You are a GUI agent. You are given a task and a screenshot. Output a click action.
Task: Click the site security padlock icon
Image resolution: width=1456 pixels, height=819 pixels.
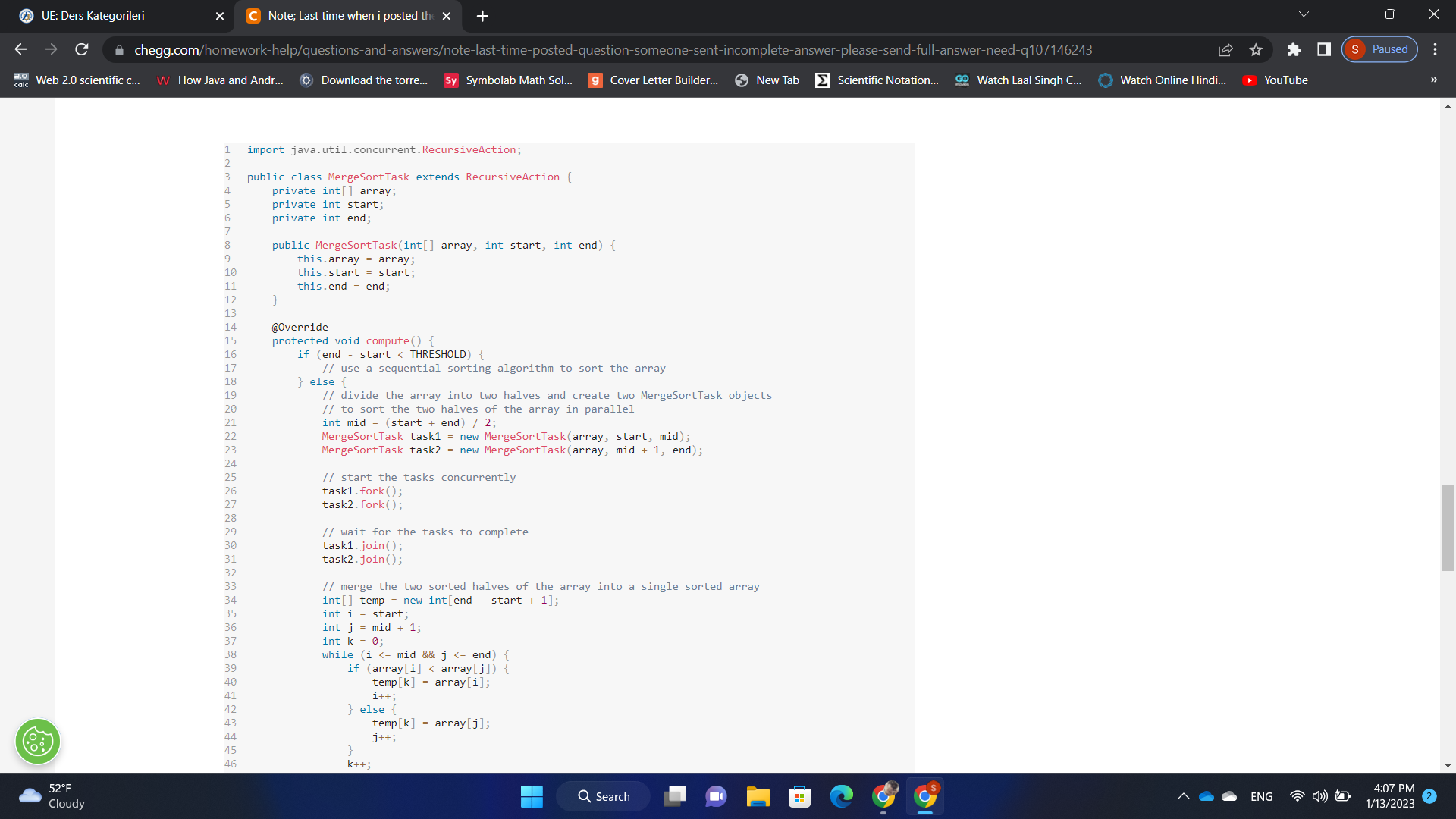click(x=119, y=49)
